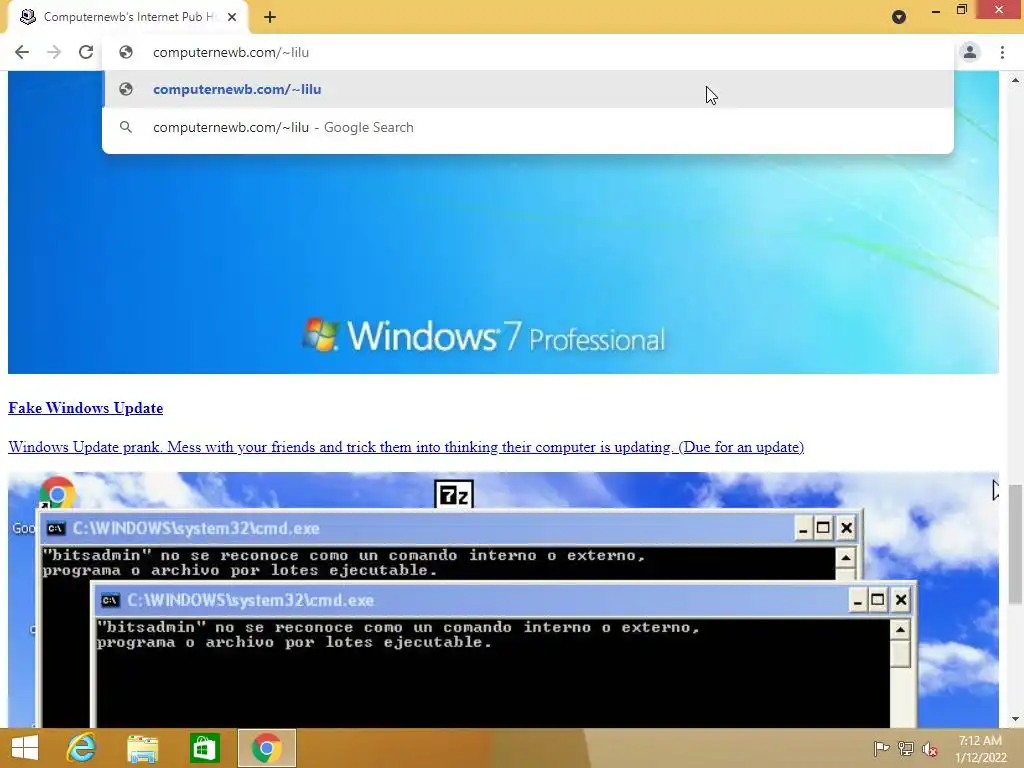This screenshot has width=1024, height=768.
Task: Go back using the browser back arrow
Action: [22, 52]
